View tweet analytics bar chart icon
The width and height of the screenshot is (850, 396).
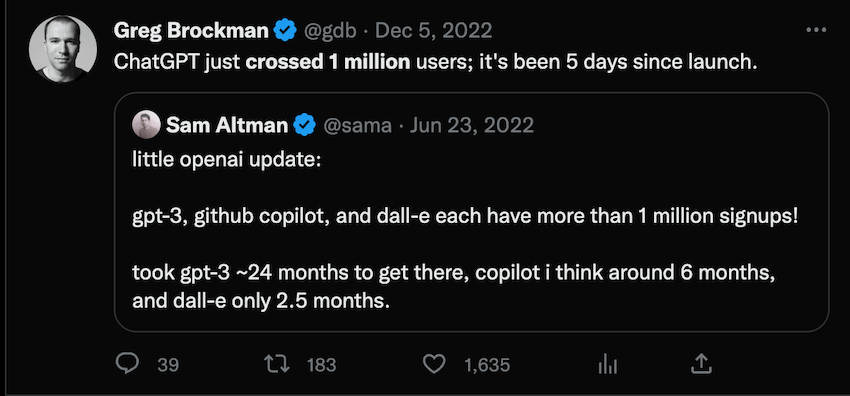point(608,365)
